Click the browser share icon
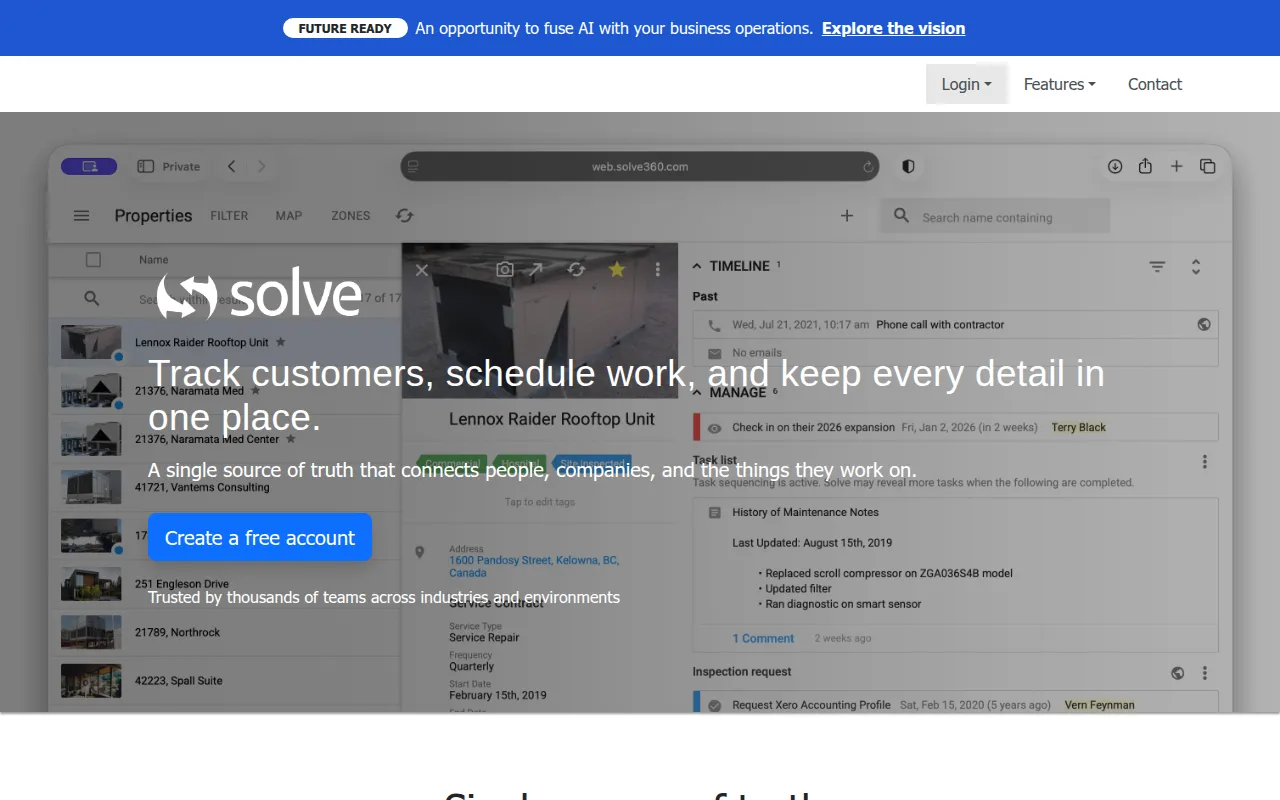This screenshot has width=1280, height=800. coord(1145,166)
